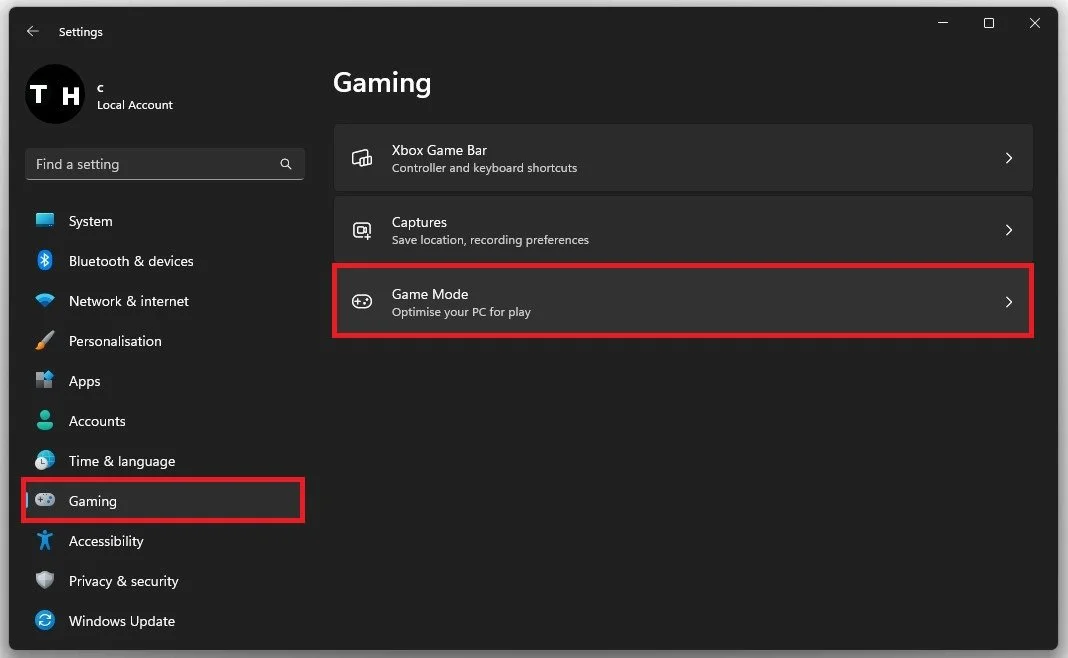Click 'Save location, recording preferences' description
The image size is (1068, 658).
pos(490,240)
